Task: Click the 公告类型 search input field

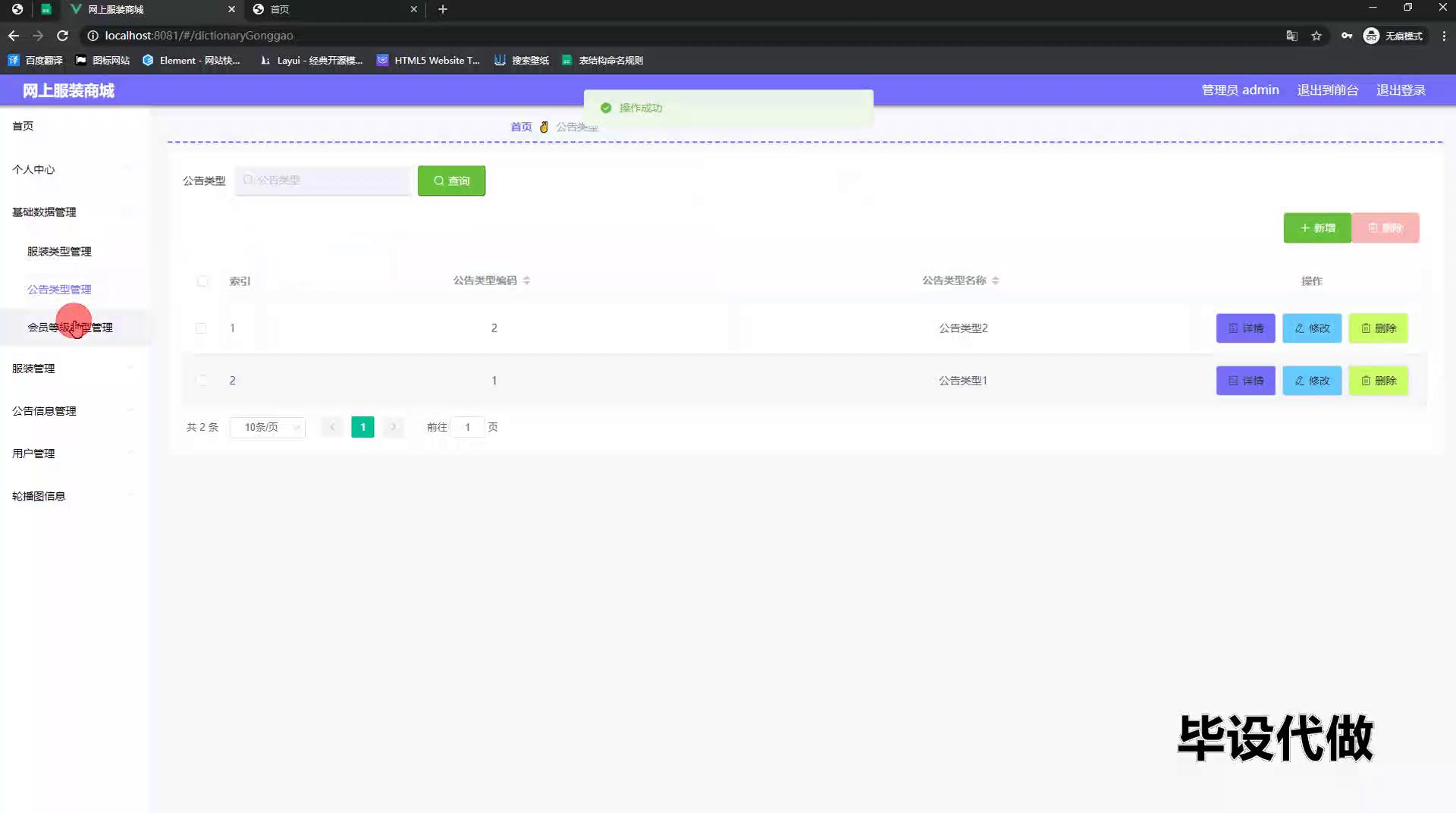Action: pyautogui.click(x=323, y=180)
